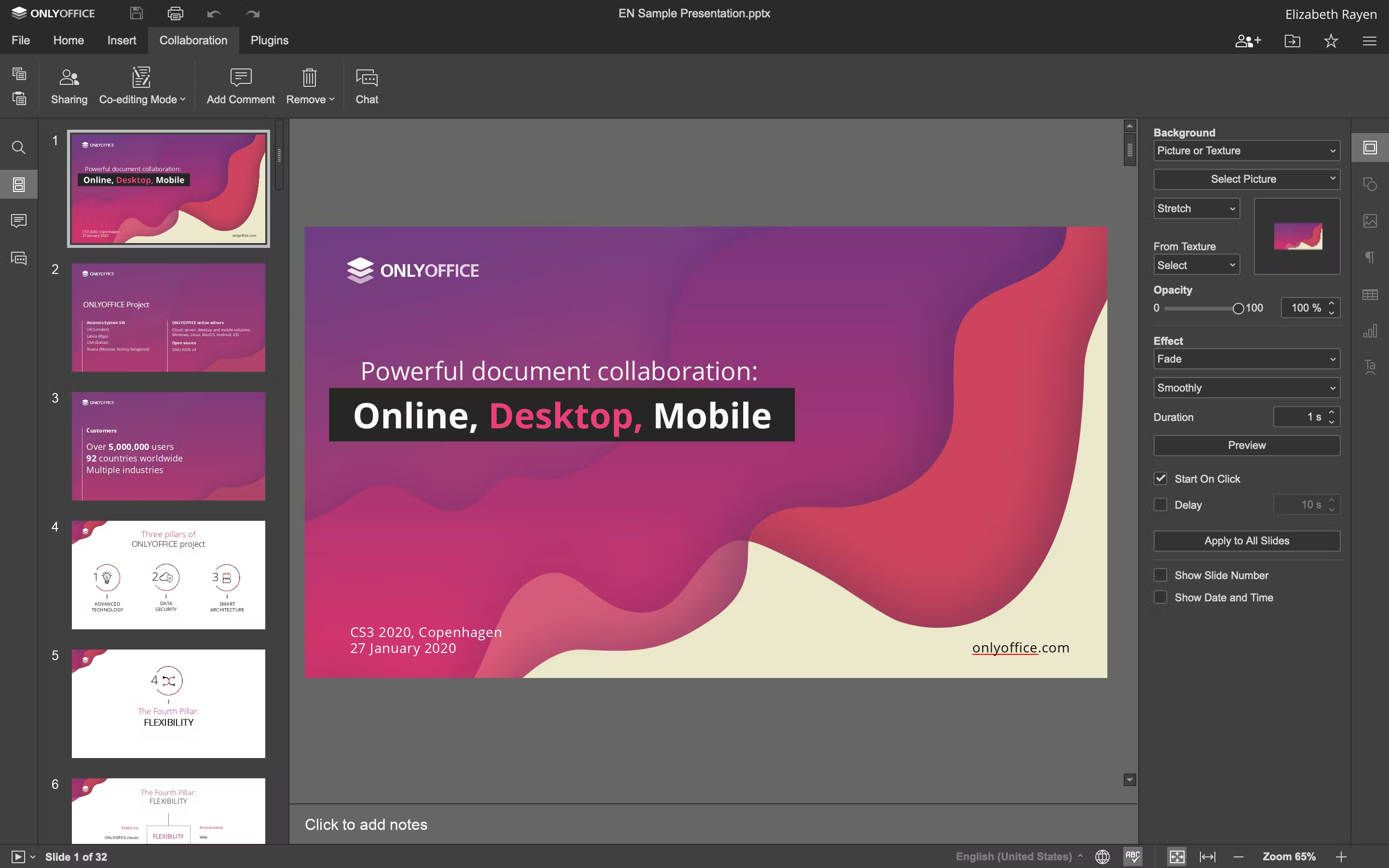Open the View settings hamburger menu
The height and width of the screenshot is (868, 1389).
point(1370,41)
